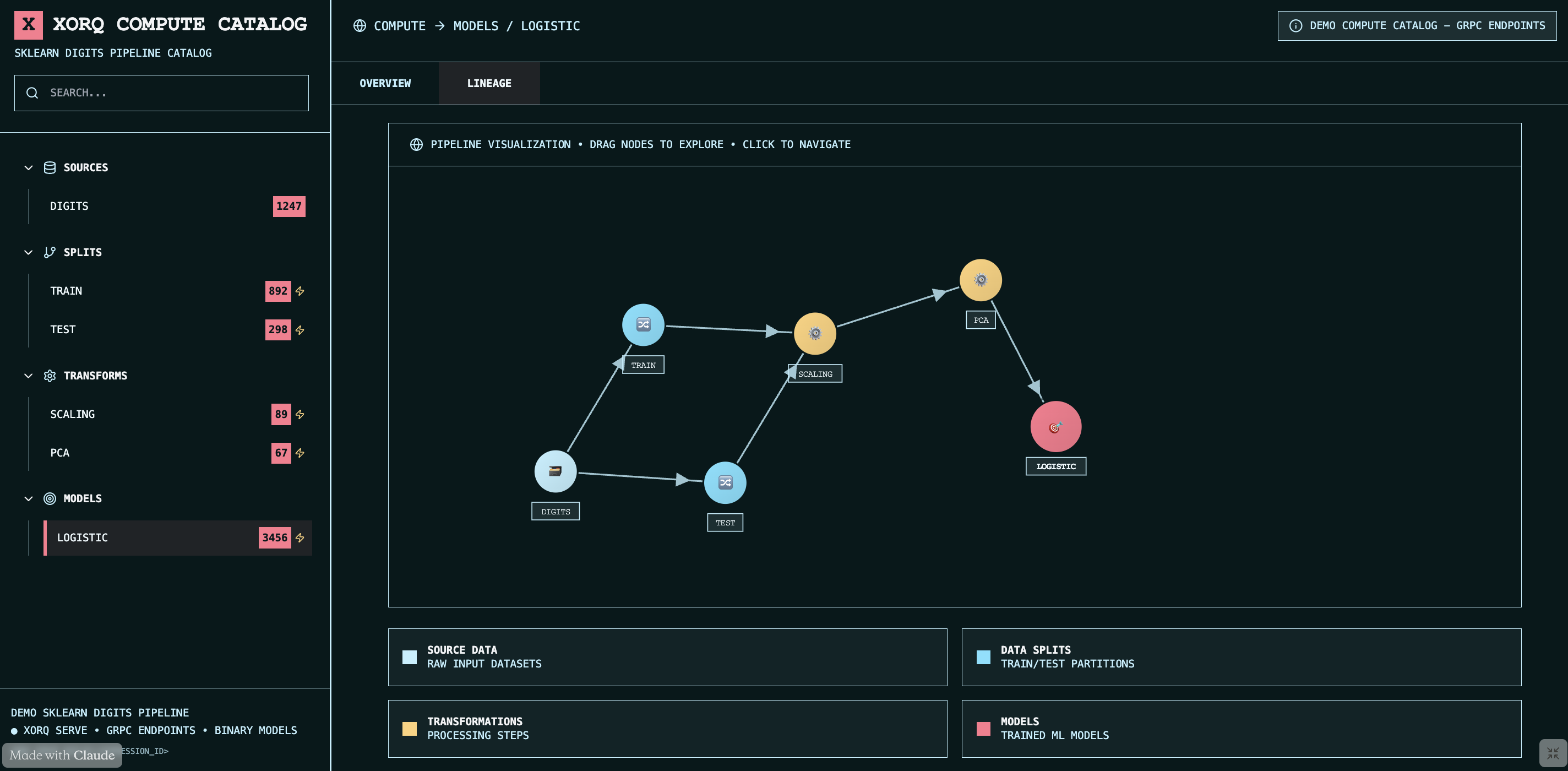Click the collapse arrows icon at bottom-right corner

[1553, 753]
